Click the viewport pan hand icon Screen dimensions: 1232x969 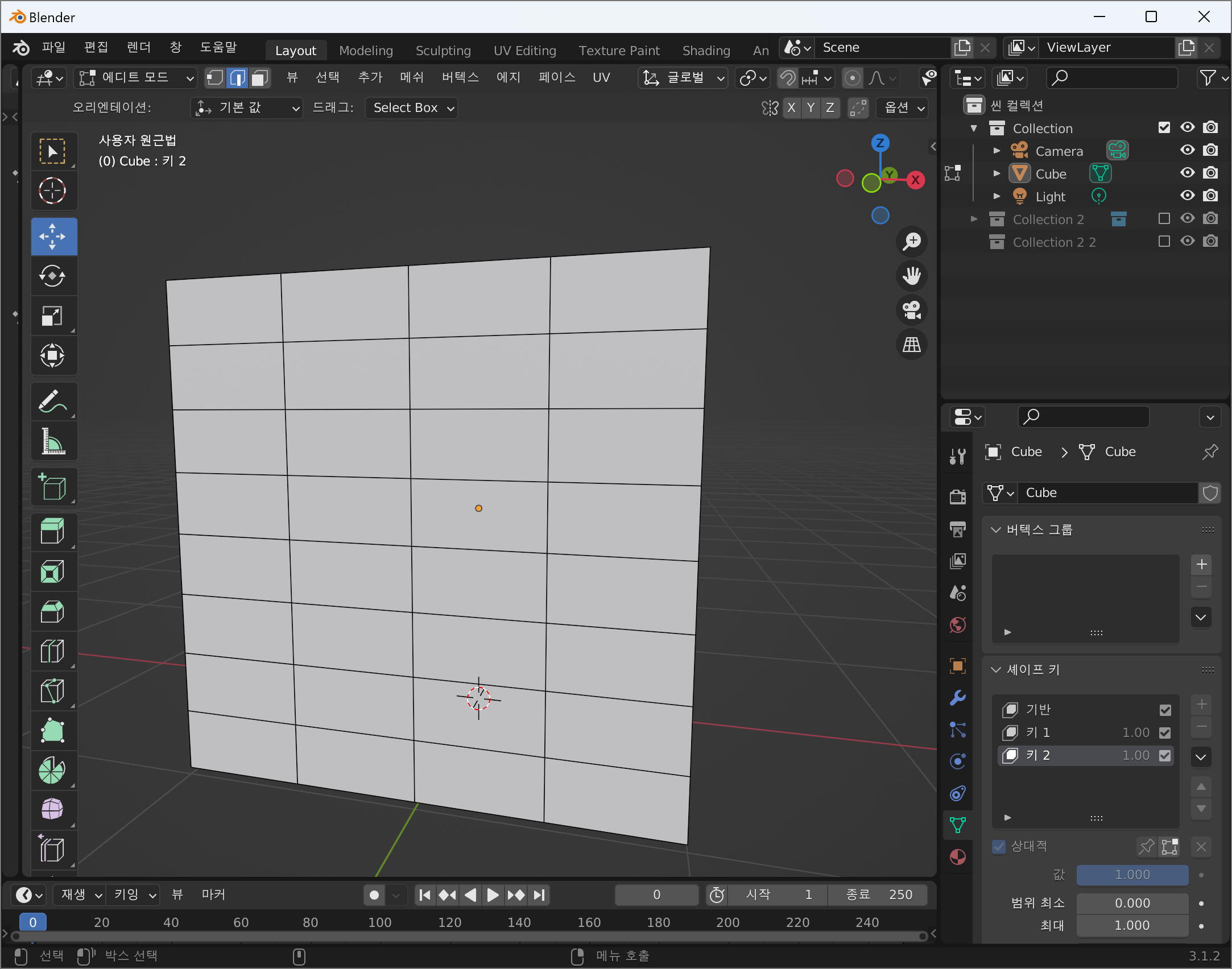tap(912, 276)
